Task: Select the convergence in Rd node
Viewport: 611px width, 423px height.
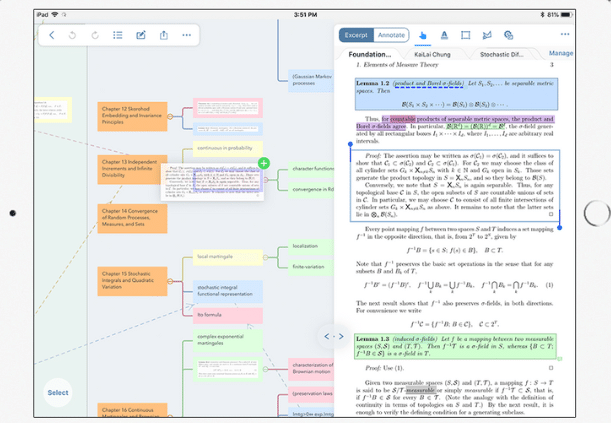Action: [x=311, y=190]
